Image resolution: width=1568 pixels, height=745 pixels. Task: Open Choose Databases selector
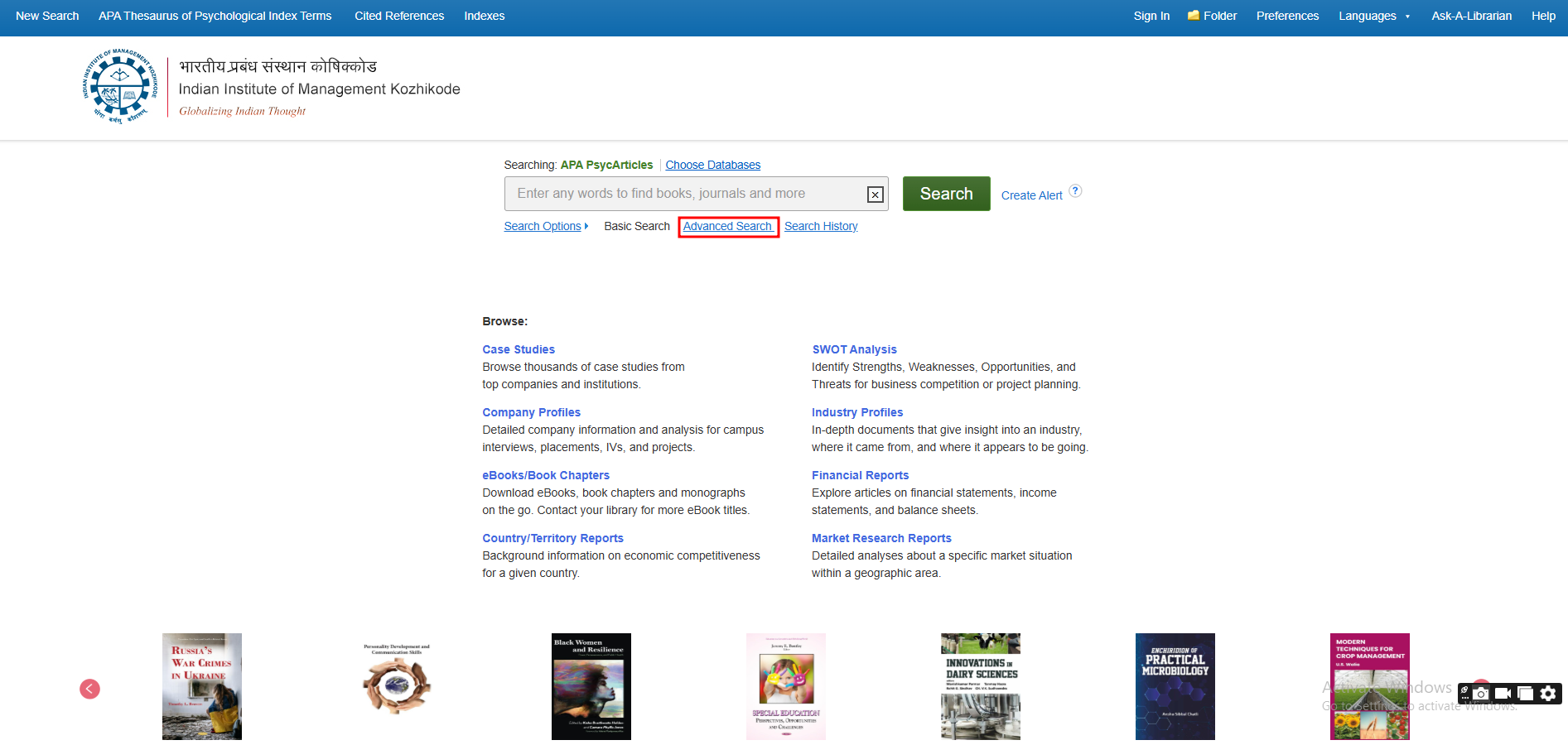[712, 165]
